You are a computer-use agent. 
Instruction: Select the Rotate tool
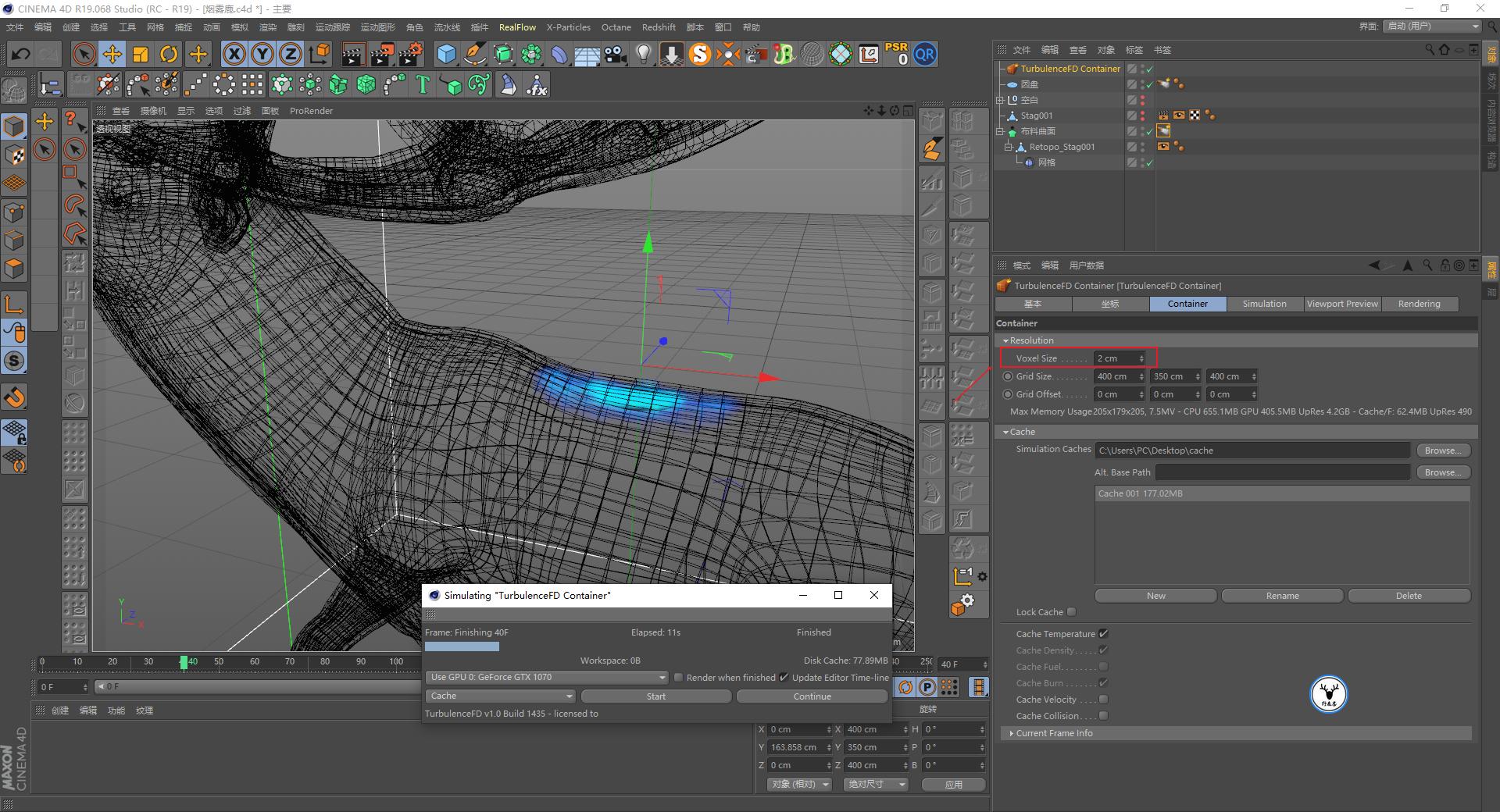[x=169, y=54]
